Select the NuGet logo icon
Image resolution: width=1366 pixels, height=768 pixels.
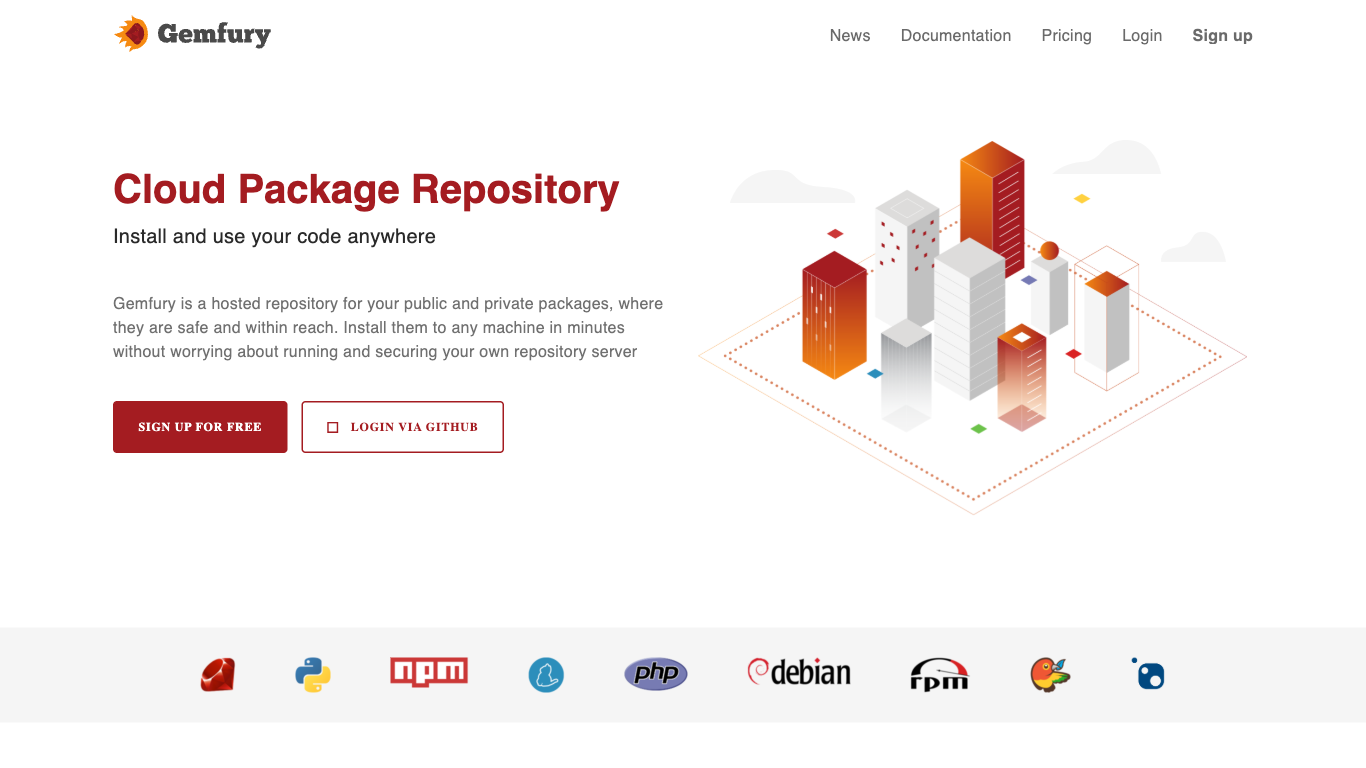tap(1148, 673)
